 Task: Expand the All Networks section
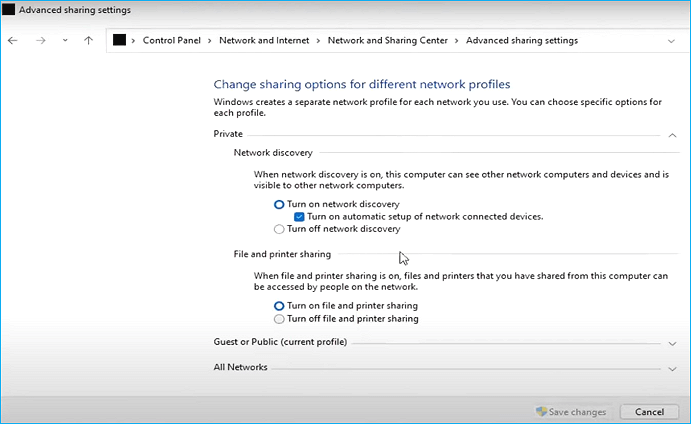click(x=671, y=368)
